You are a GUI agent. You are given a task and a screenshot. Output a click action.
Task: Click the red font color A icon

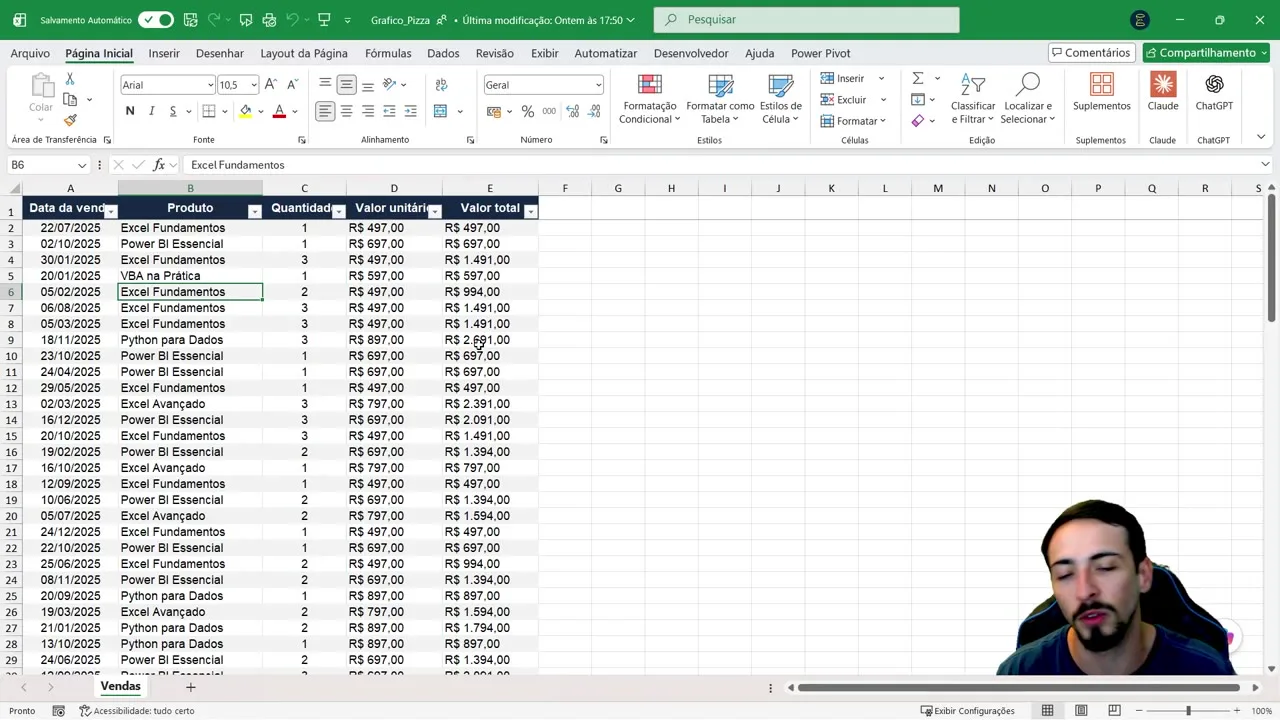point(279,111)
